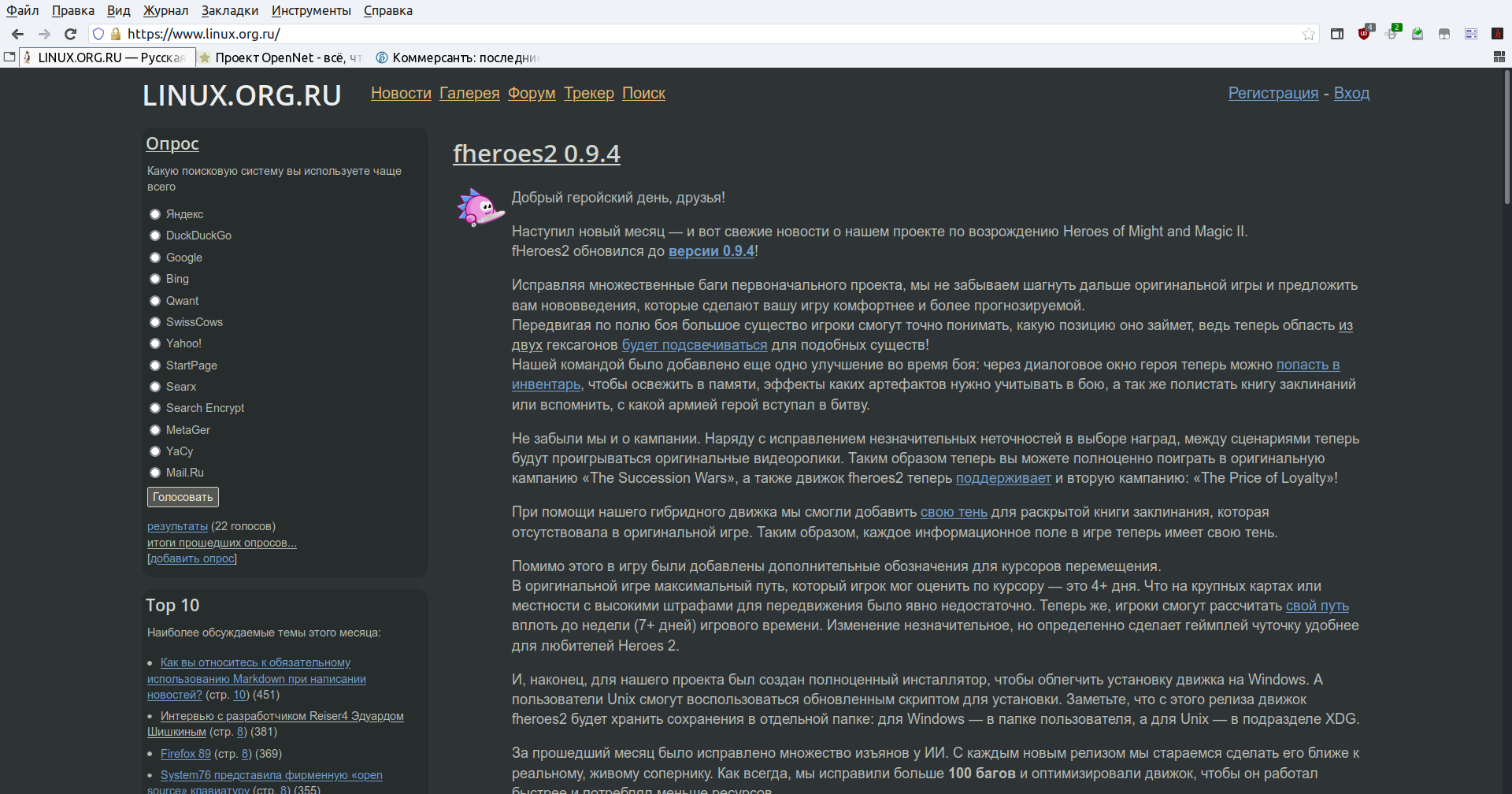Switch to the Проект OpenNet tab
Screen dimensions: 1512x794
click(282, 58)
